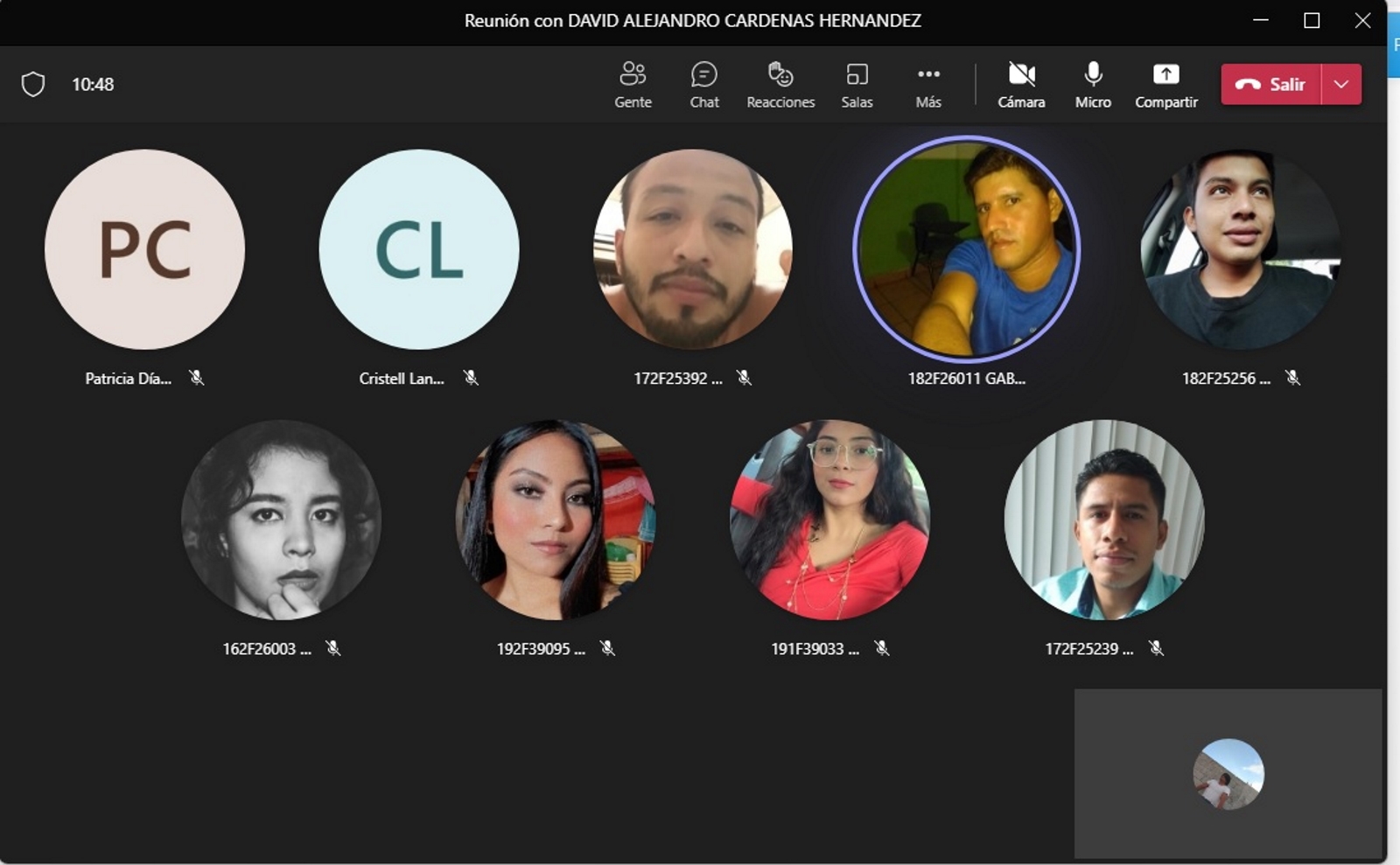Viewport: 1400px width, 865px height.
Task: Close the Teams meeting window
Action: [x=1362, y=20]
